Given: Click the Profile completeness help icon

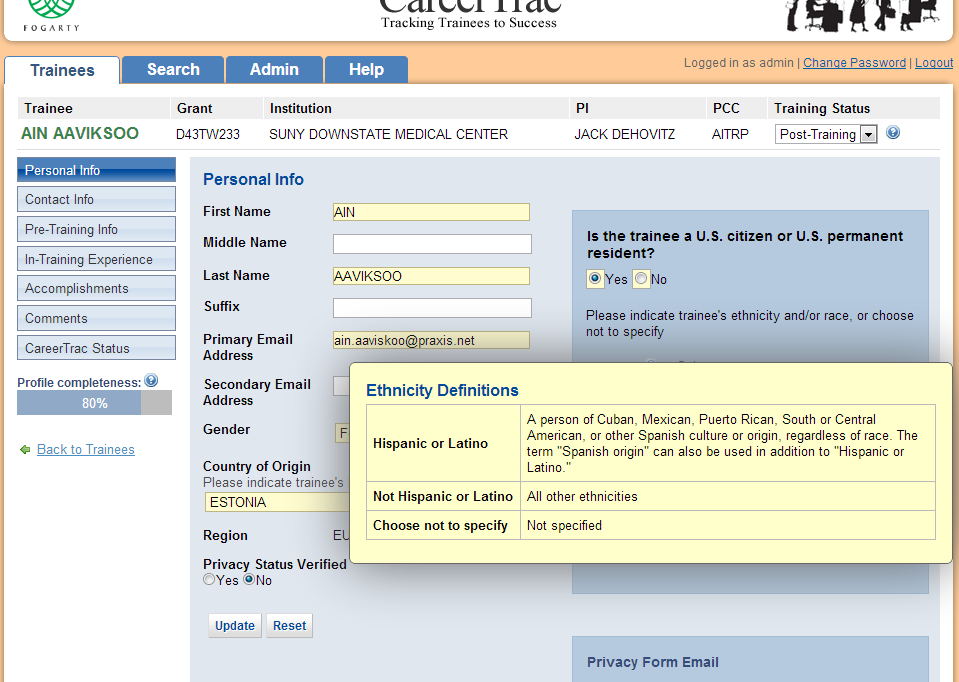Looking at the screenshot, I should point(151,380).
